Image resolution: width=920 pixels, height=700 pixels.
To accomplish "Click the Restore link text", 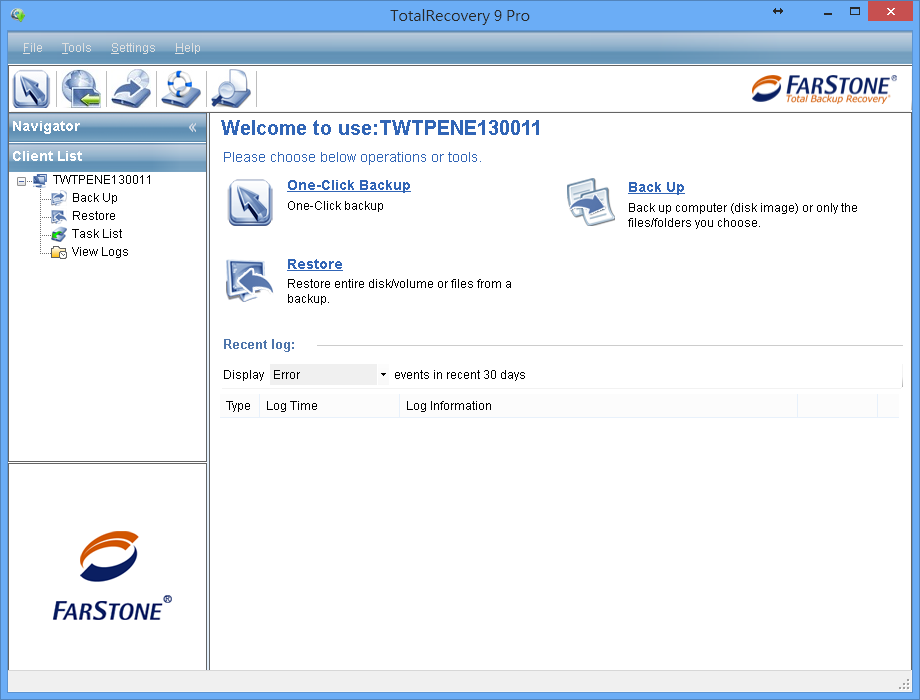I will [x=314, y=263].
